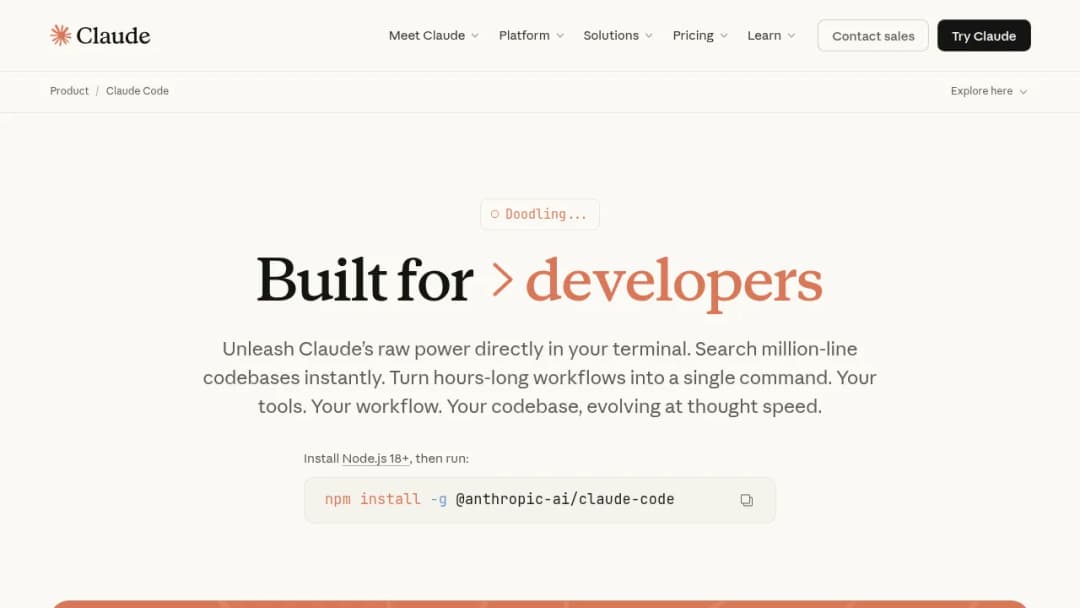The width and height of the screenshot is (1080, 608).
Task: Click the orange 'developers' heading word
Action: pyautogui.click(x=674, y=282)
